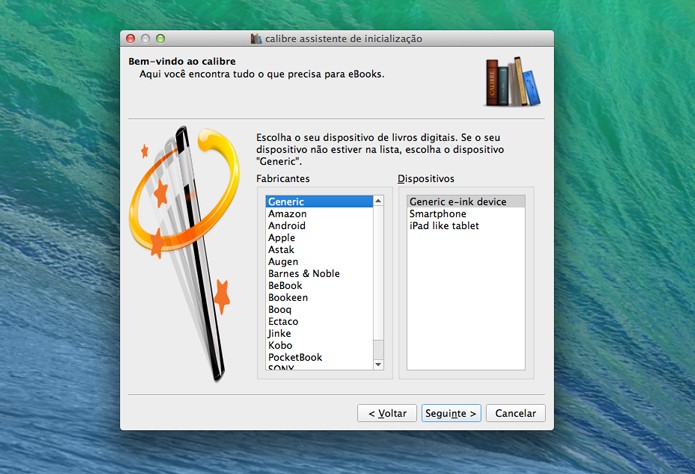
Task: Choose Android from the Fabricantes list
Action: click(x=319, y=226)
